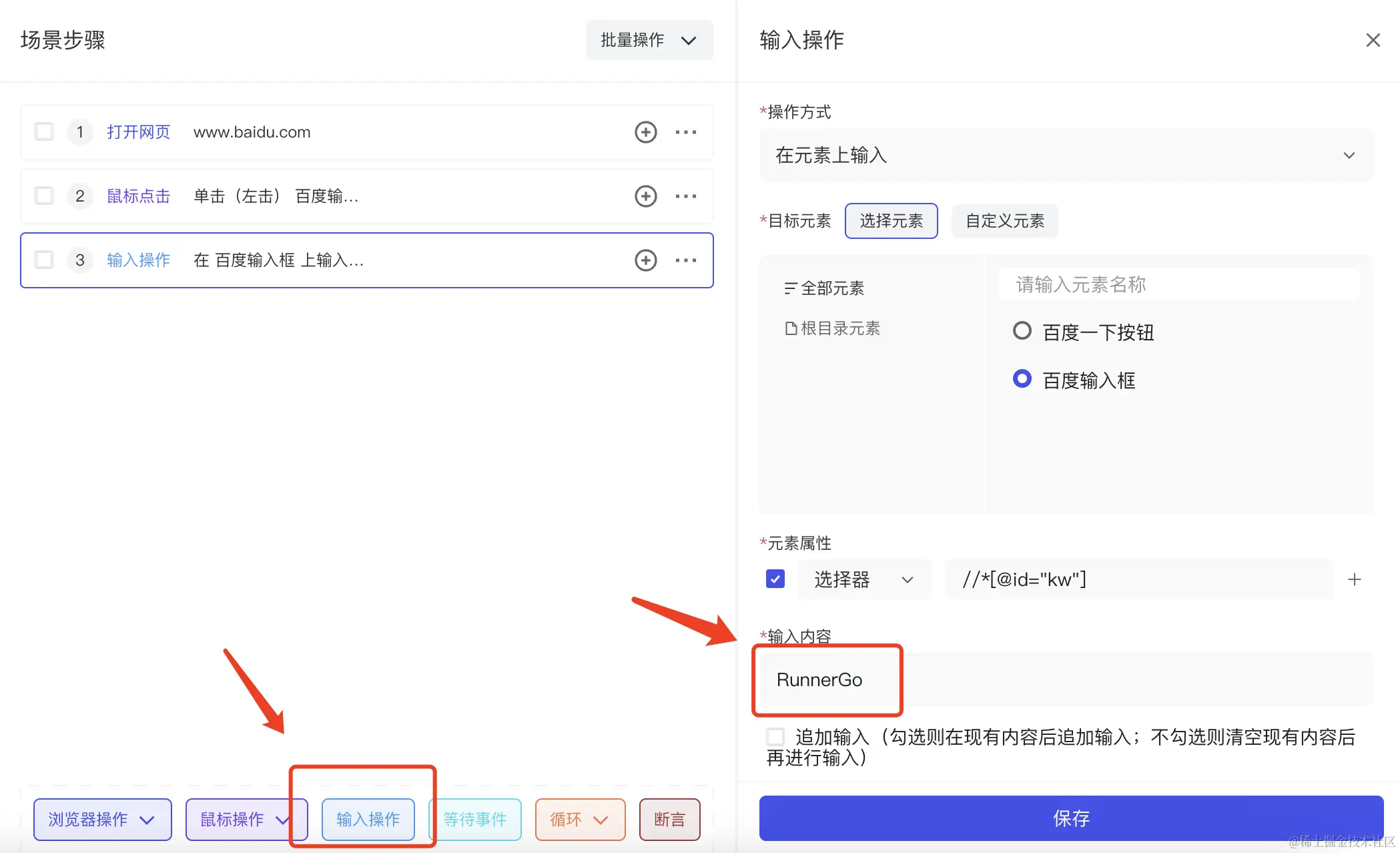
Task: Select the 百度一下按钮 radio option
Action: point(1022,331)
